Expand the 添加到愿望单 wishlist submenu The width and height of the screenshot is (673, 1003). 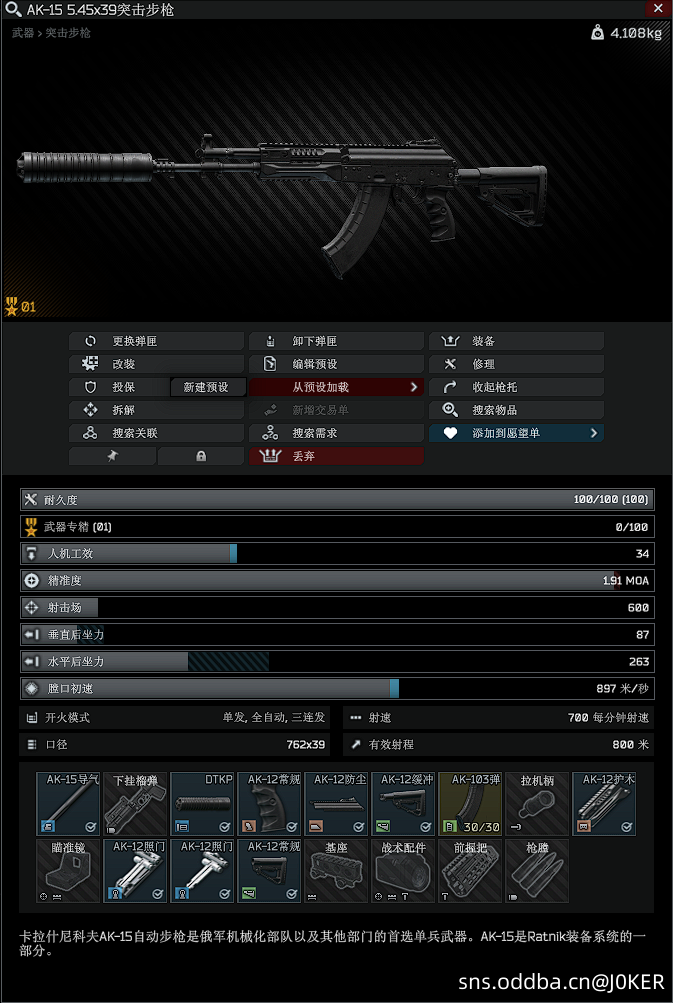point(516,433)
